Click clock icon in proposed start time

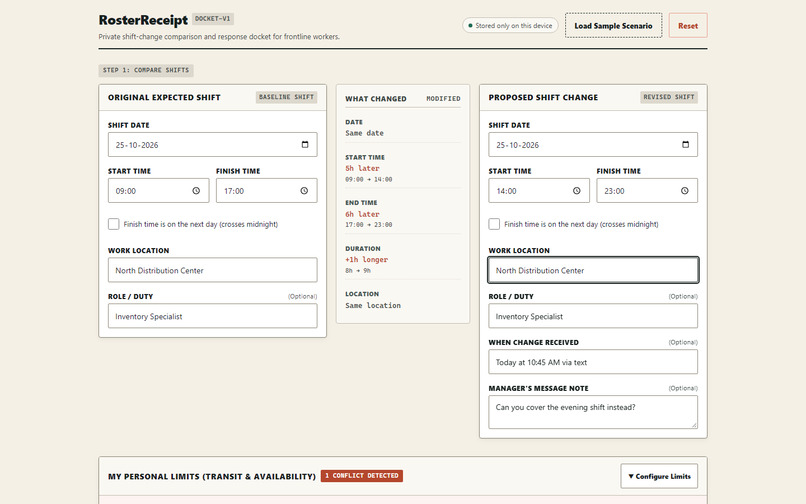(x=577, y=191)
